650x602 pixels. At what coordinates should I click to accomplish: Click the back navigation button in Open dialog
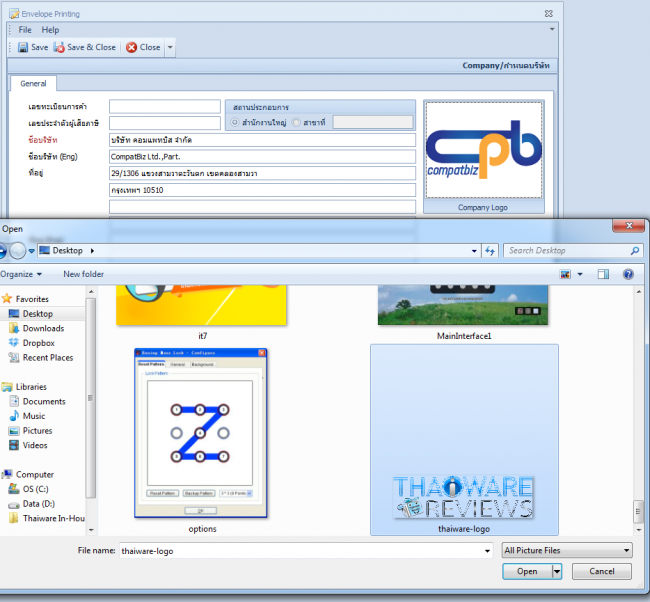pyautogui.click(x=2, y=250)
